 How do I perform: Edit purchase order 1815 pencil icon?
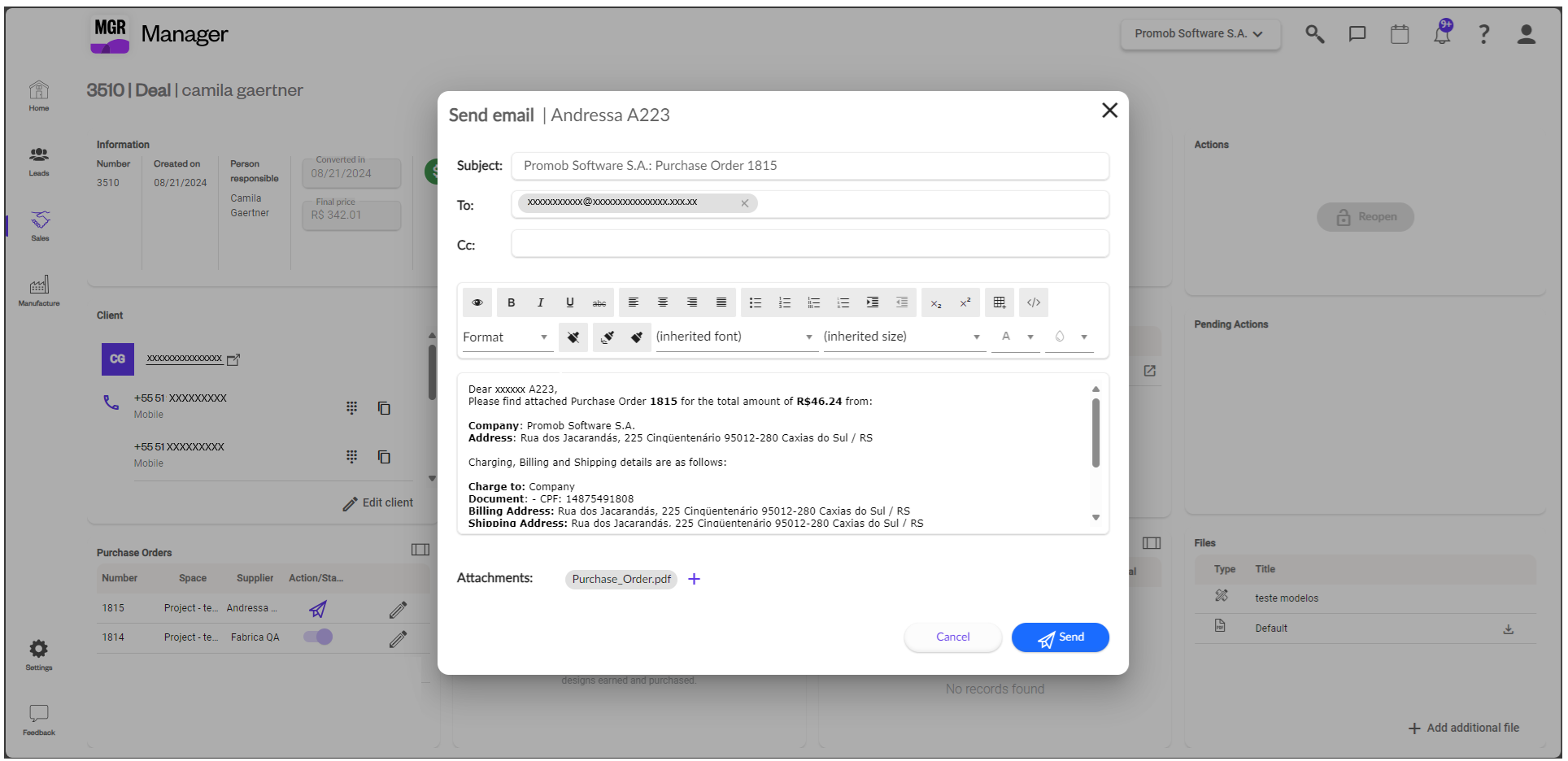(398, 610)
